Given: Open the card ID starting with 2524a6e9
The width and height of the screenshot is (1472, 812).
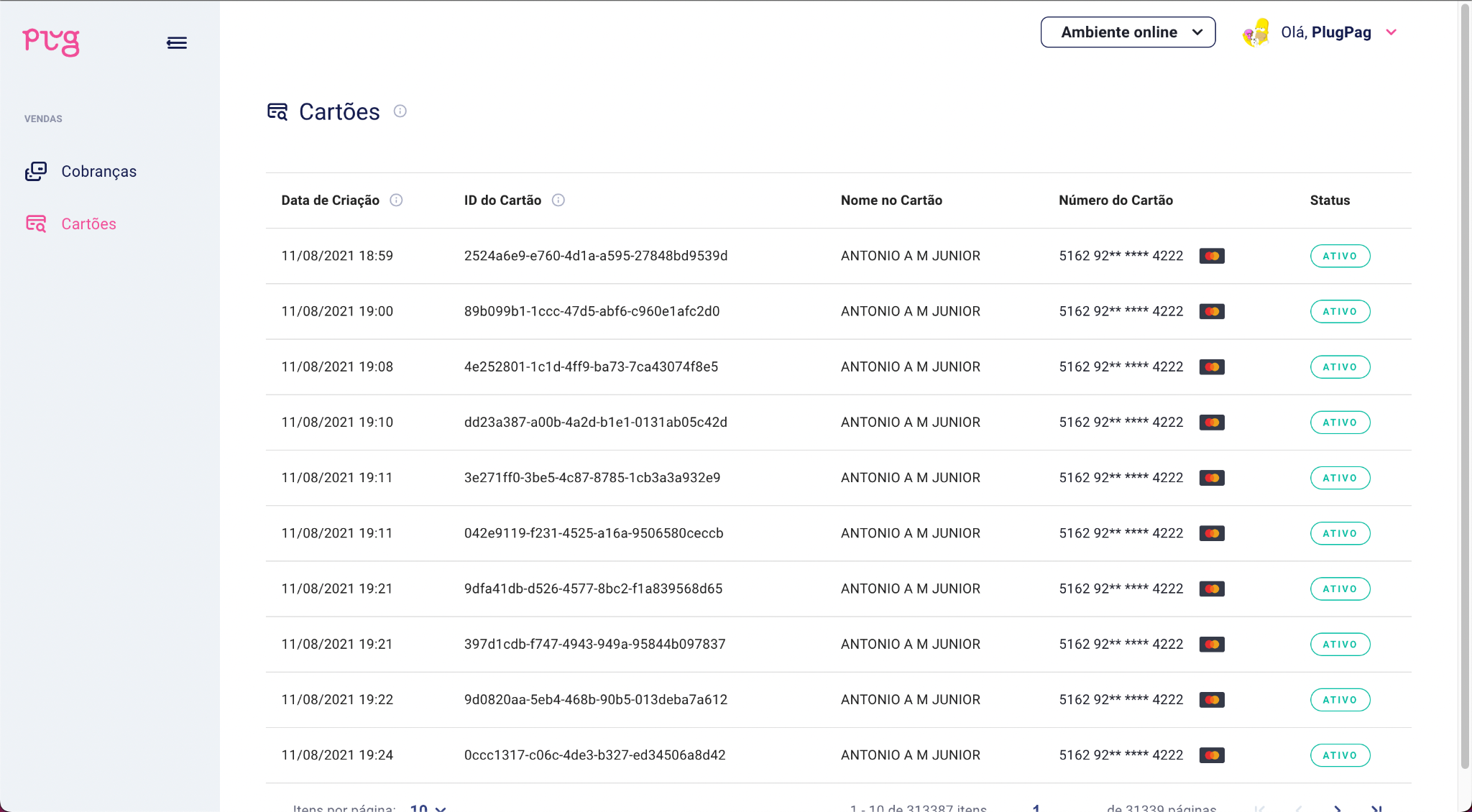Looking at the screenshot, I should tap(595, 256).
